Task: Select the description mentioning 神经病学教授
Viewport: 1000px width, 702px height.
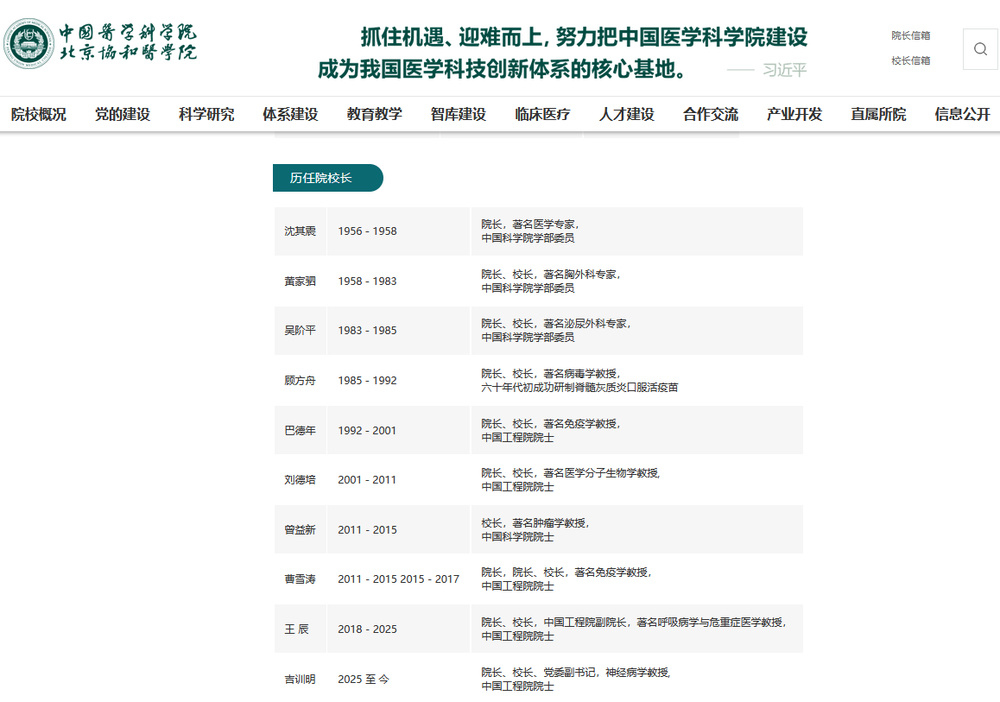Action: [576, 679]
